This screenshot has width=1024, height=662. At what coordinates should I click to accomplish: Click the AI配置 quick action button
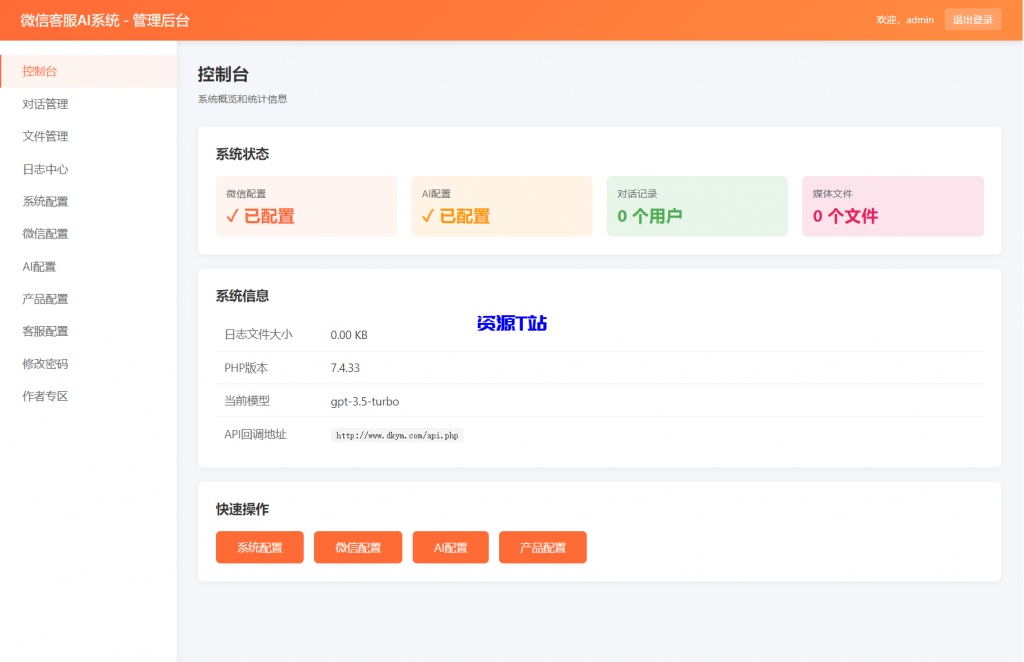[x=450, y=547]
